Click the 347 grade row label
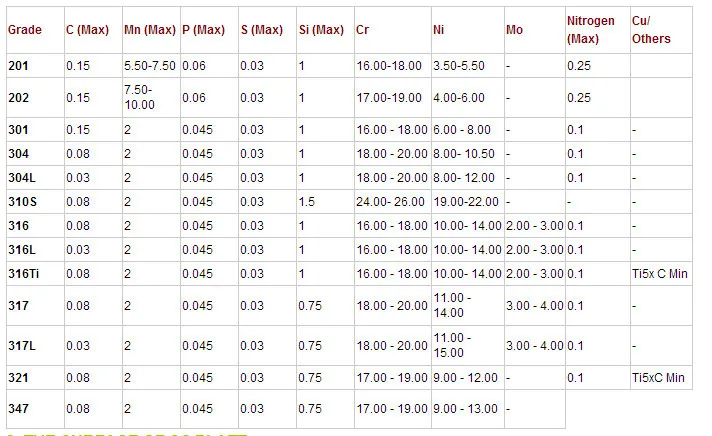Viewport: 712px width, 436px height. [x=18, y=408]
